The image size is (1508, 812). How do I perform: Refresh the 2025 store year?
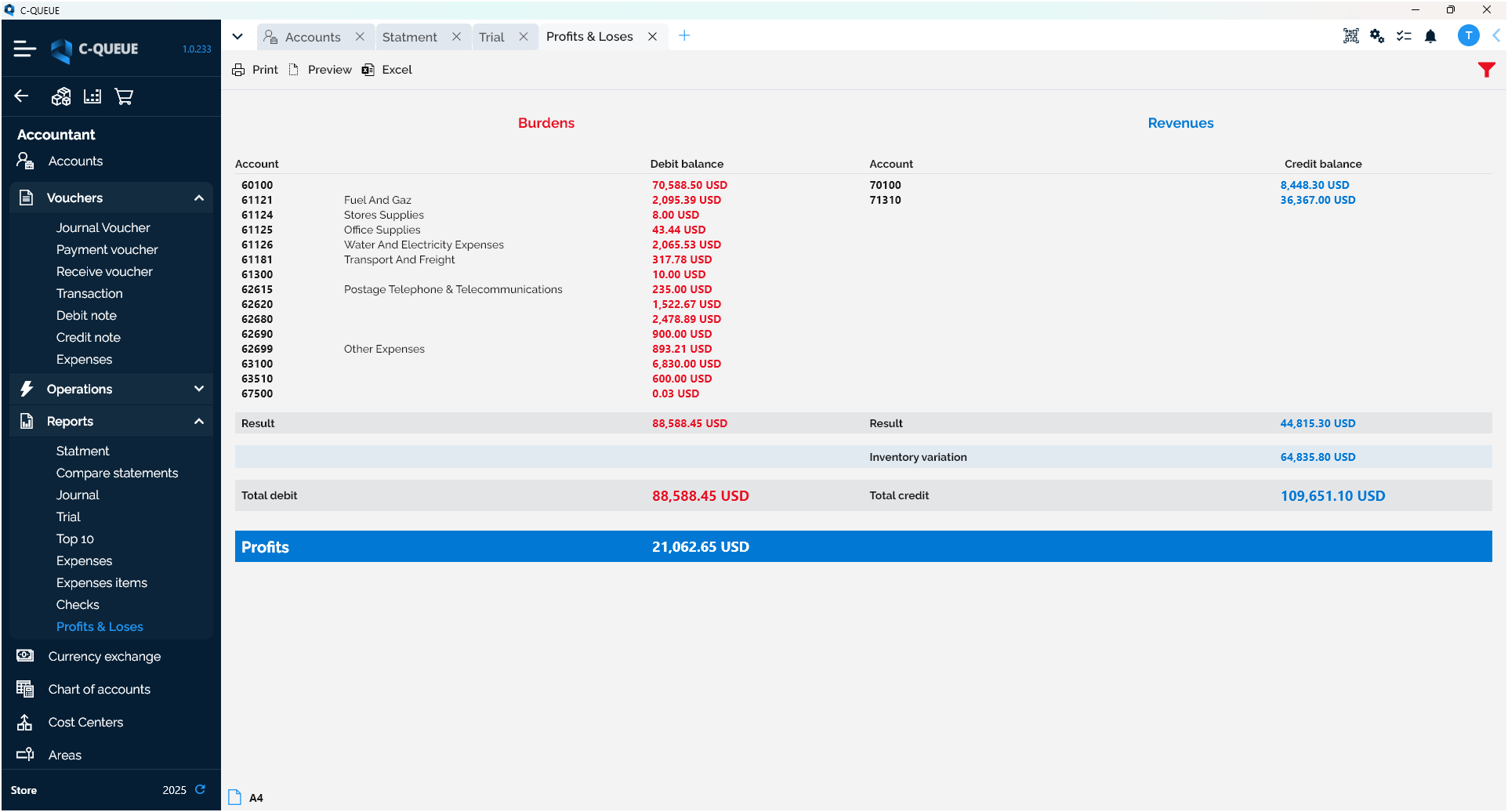[x=201, y=789]
